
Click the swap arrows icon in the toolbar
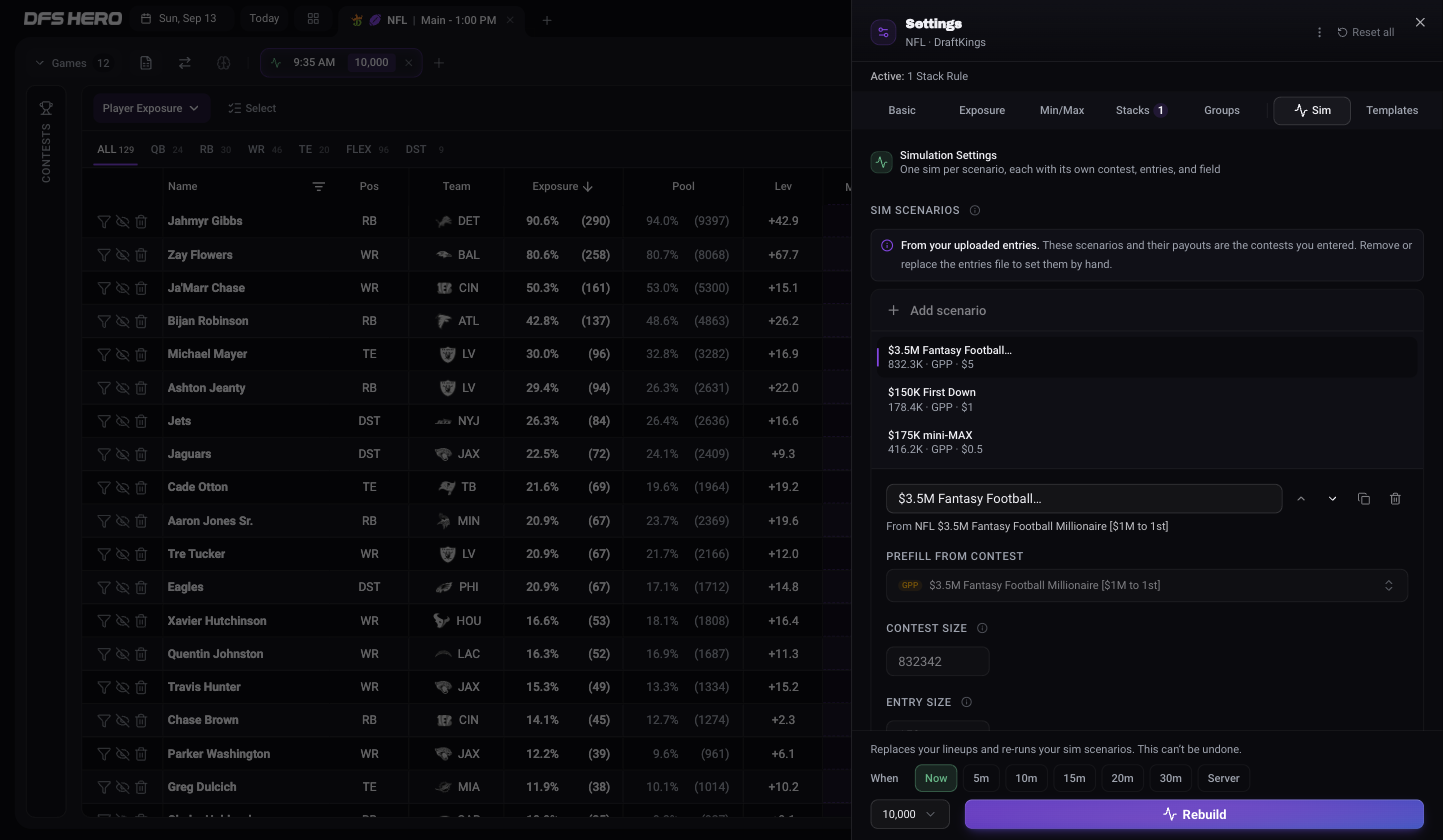tap(185, 63)
